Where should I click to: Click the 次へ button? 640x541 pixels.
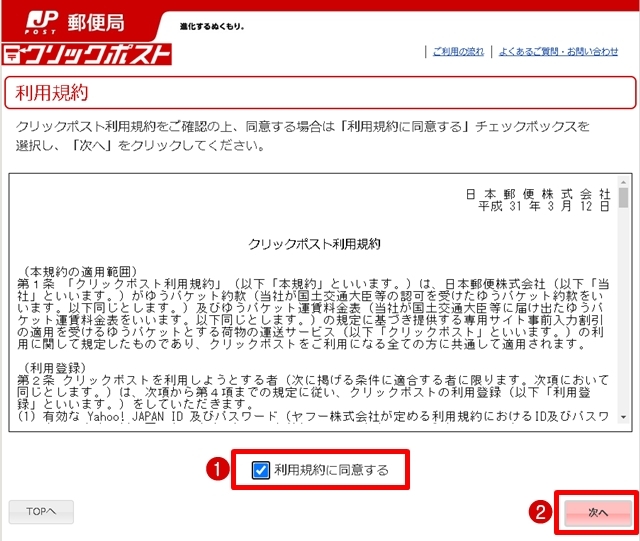coord(598,512)
